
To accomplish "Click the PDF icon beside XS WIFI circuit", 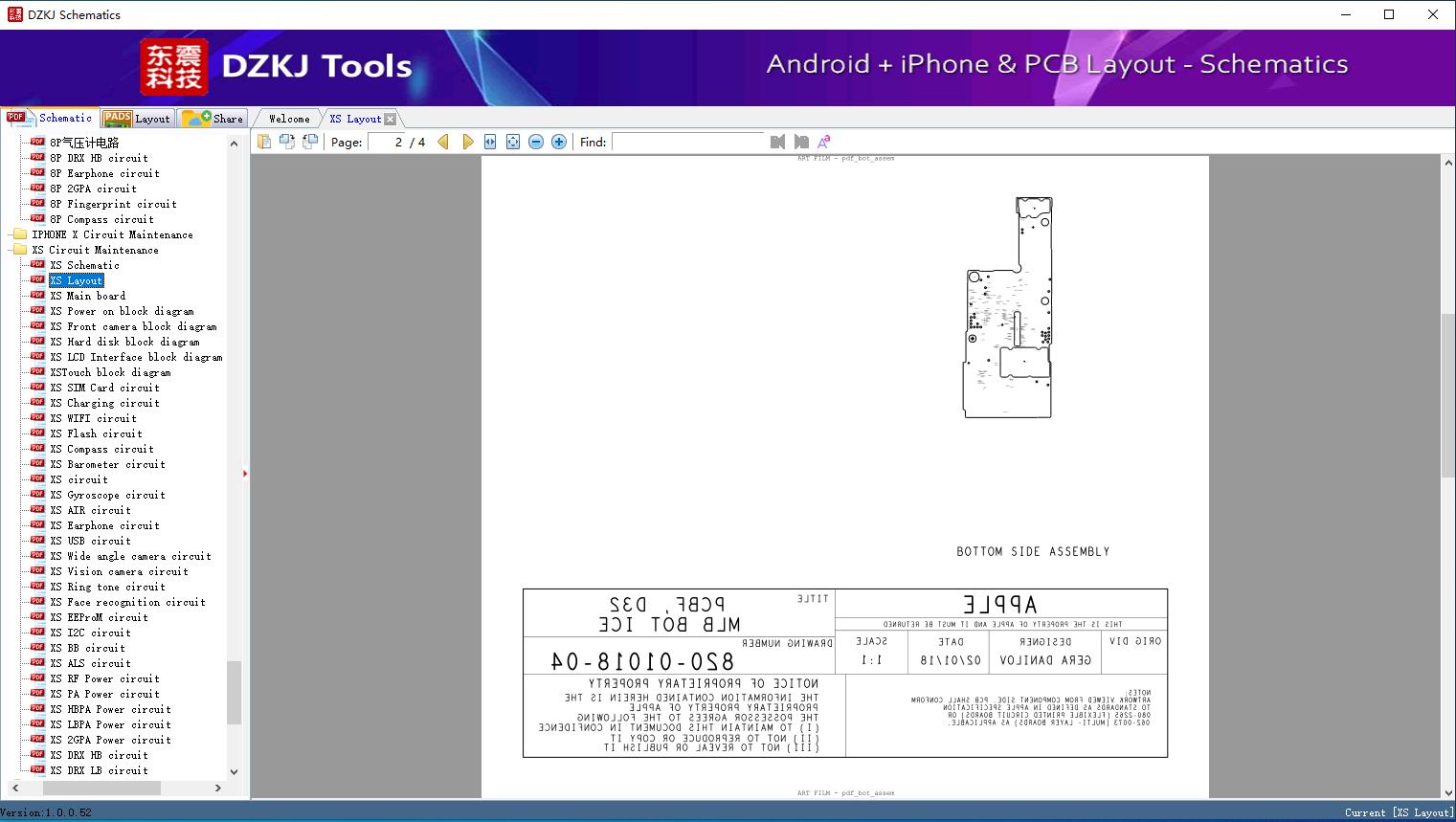I will 37,417.
